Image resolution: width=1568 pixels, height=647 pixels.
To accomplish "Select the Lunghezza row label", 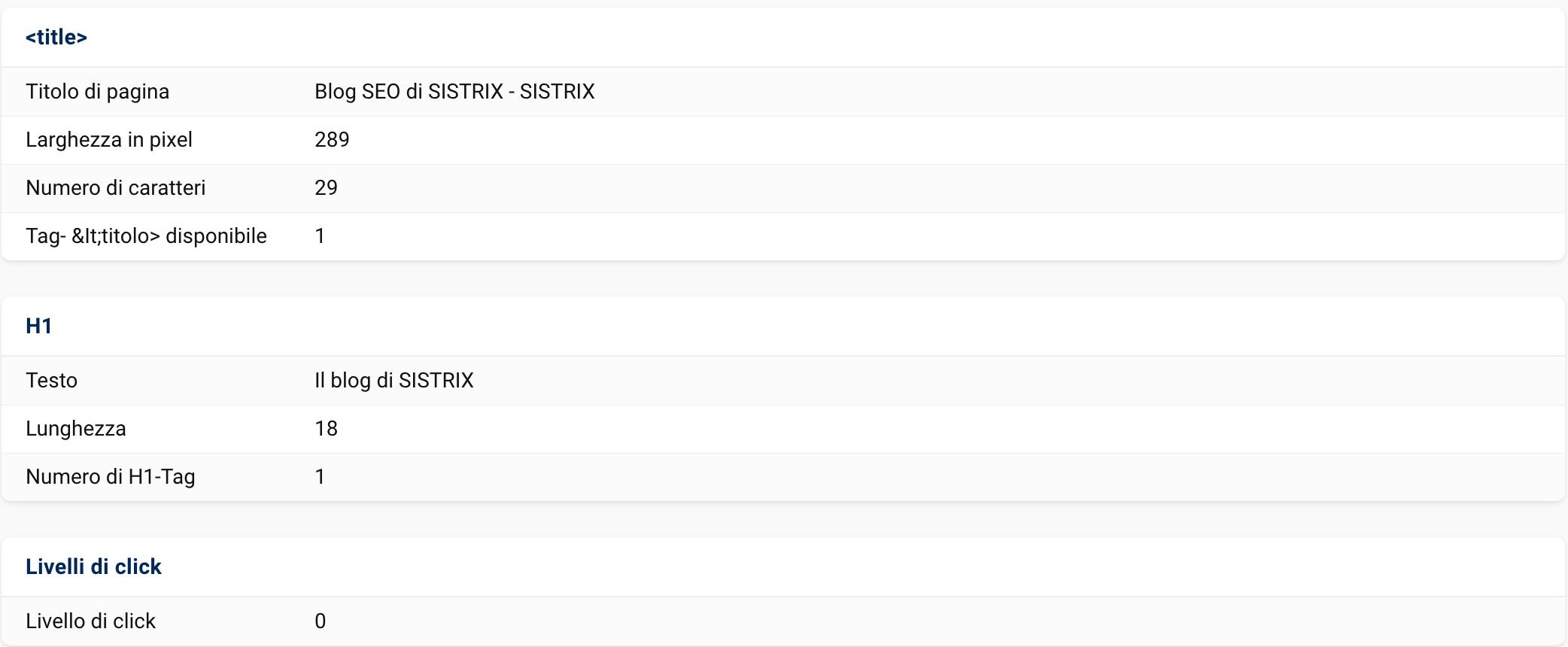I will tap(76, 428).
